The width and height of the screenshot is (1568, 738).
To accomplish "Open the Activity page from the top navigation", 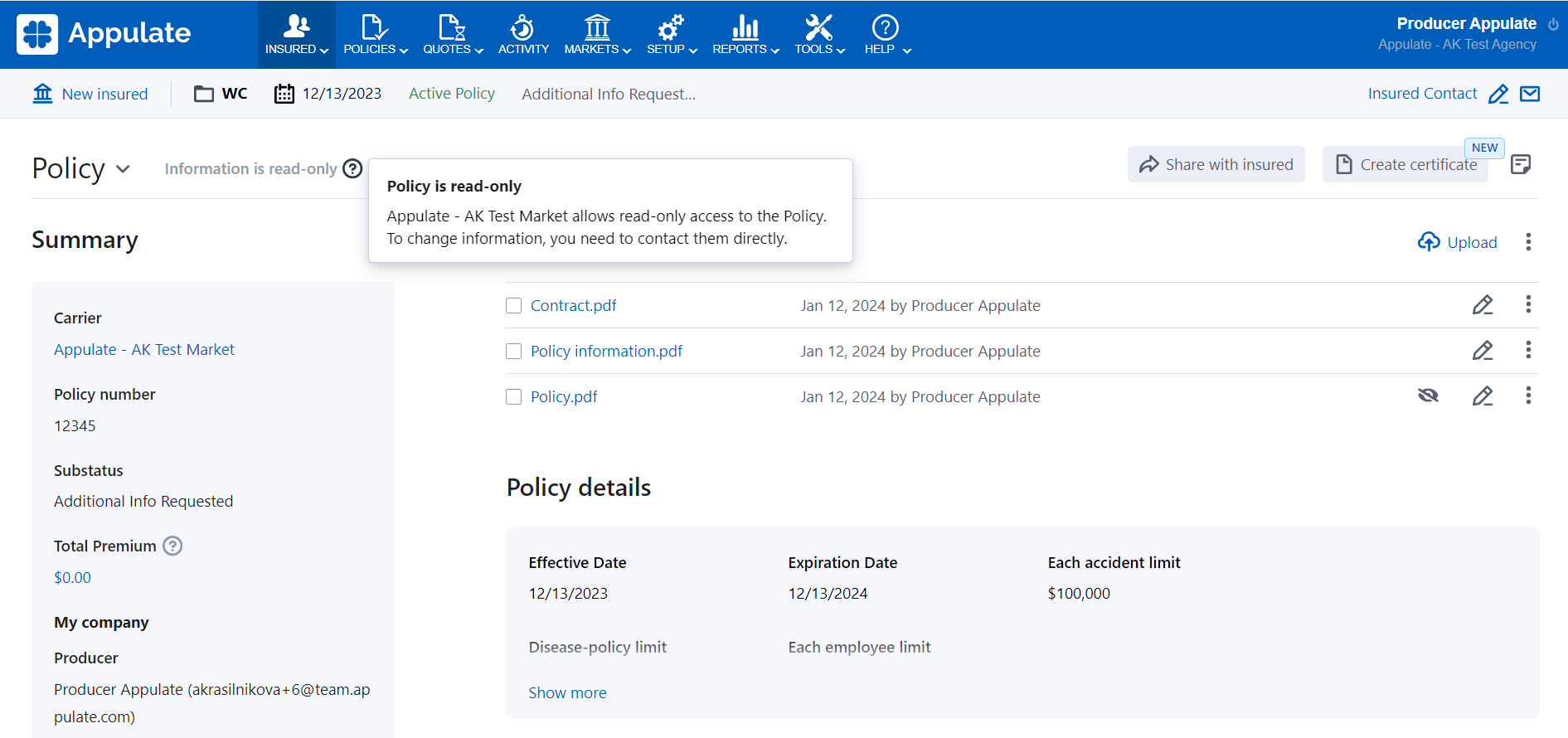I will [523, 35].
